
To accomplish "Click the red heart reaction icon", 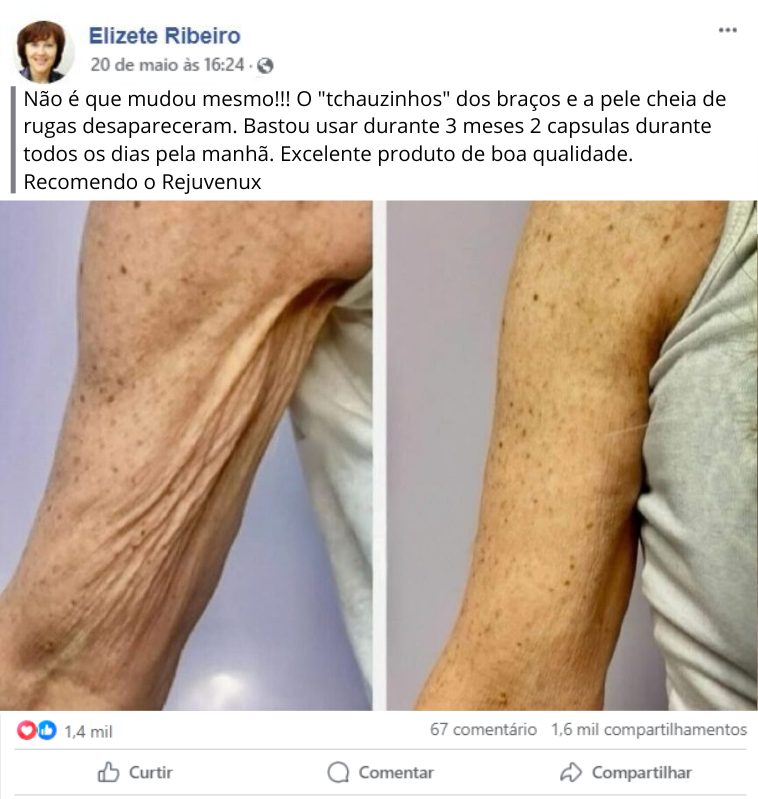I will coord(26,731).
